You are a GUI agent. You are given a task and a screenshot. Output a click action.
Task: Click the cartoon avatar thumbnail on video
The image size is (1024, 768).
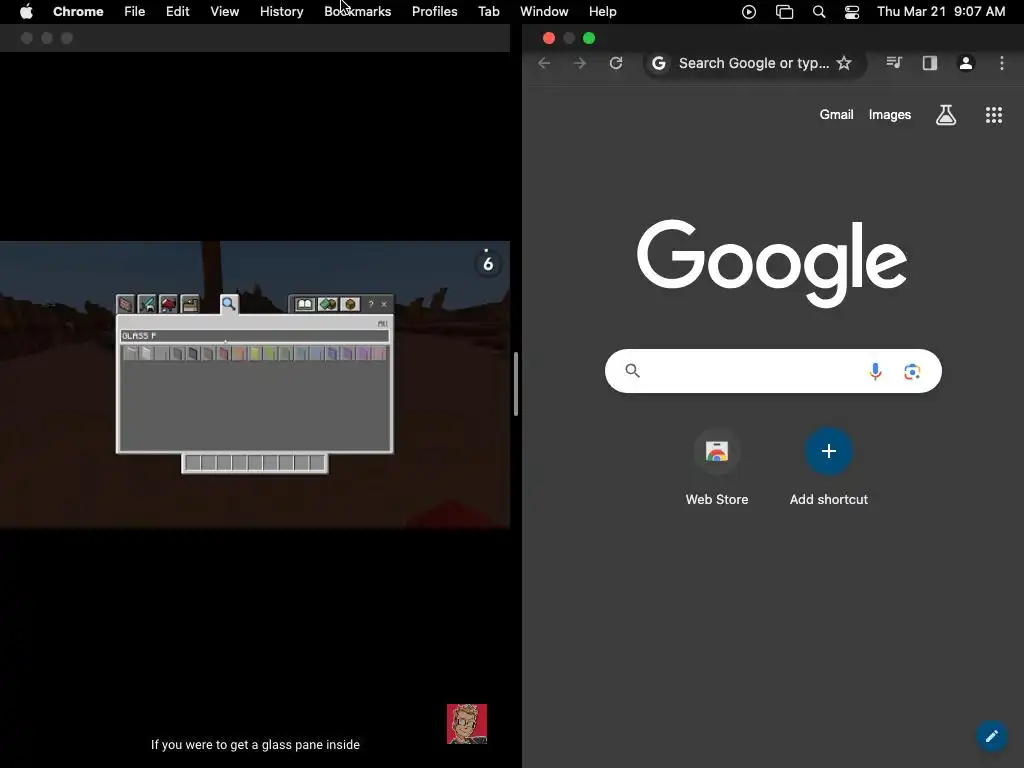pyautogui.click(x=467, y=724)
